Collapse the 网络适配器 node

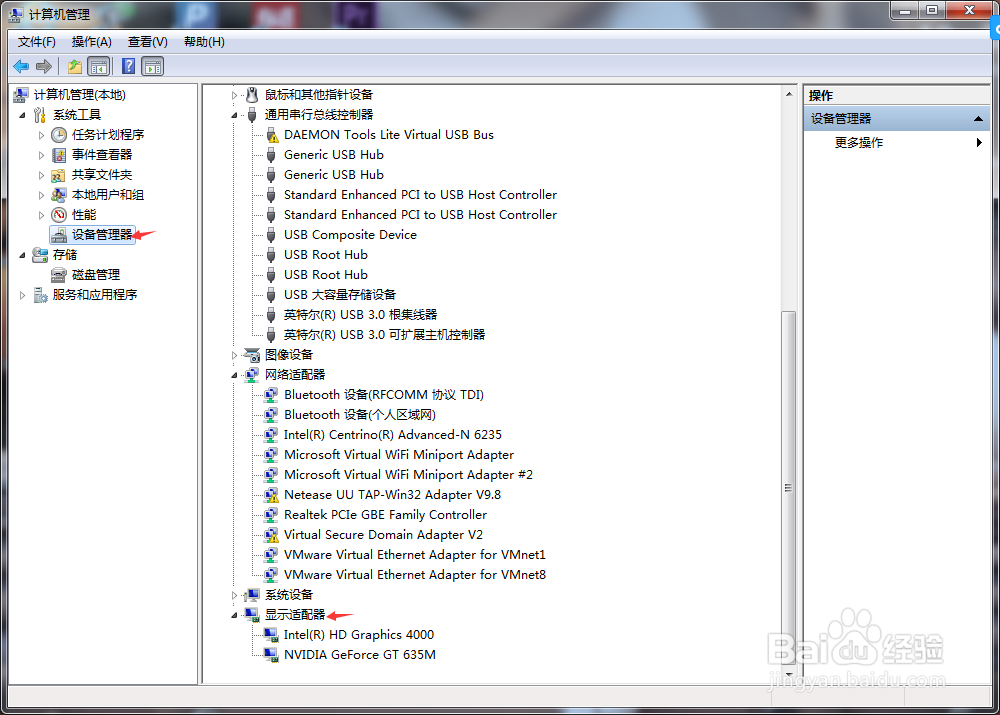[234, 376]
